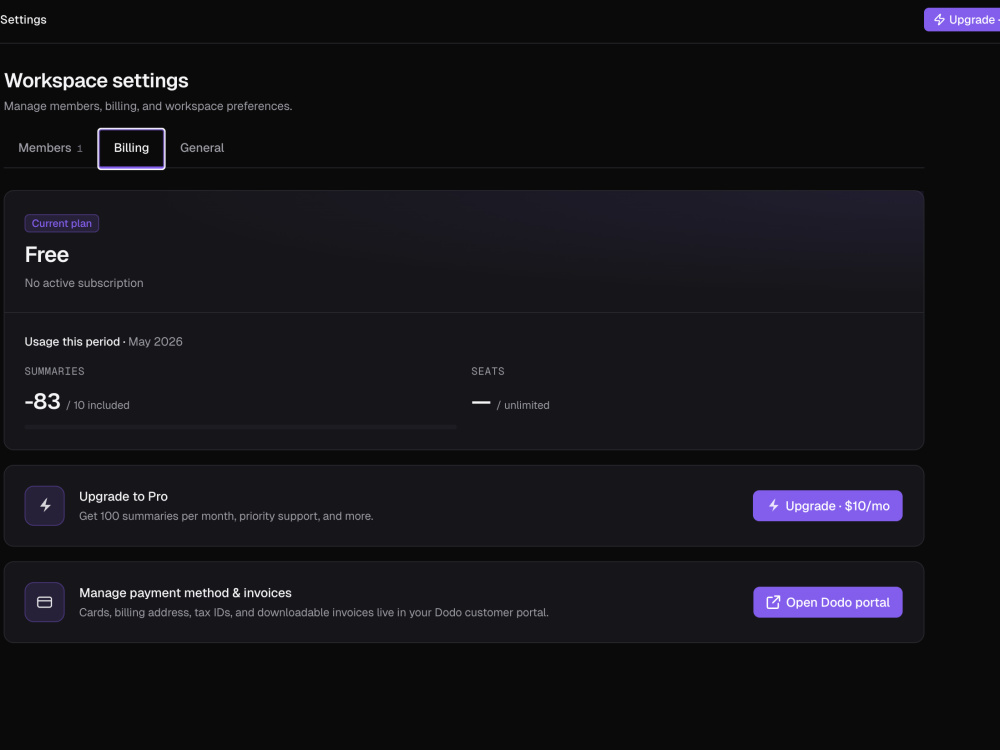Viewport: 1000px width, 750px height.
Task: Click the Settings header label
Action: (x=24, y=20)
